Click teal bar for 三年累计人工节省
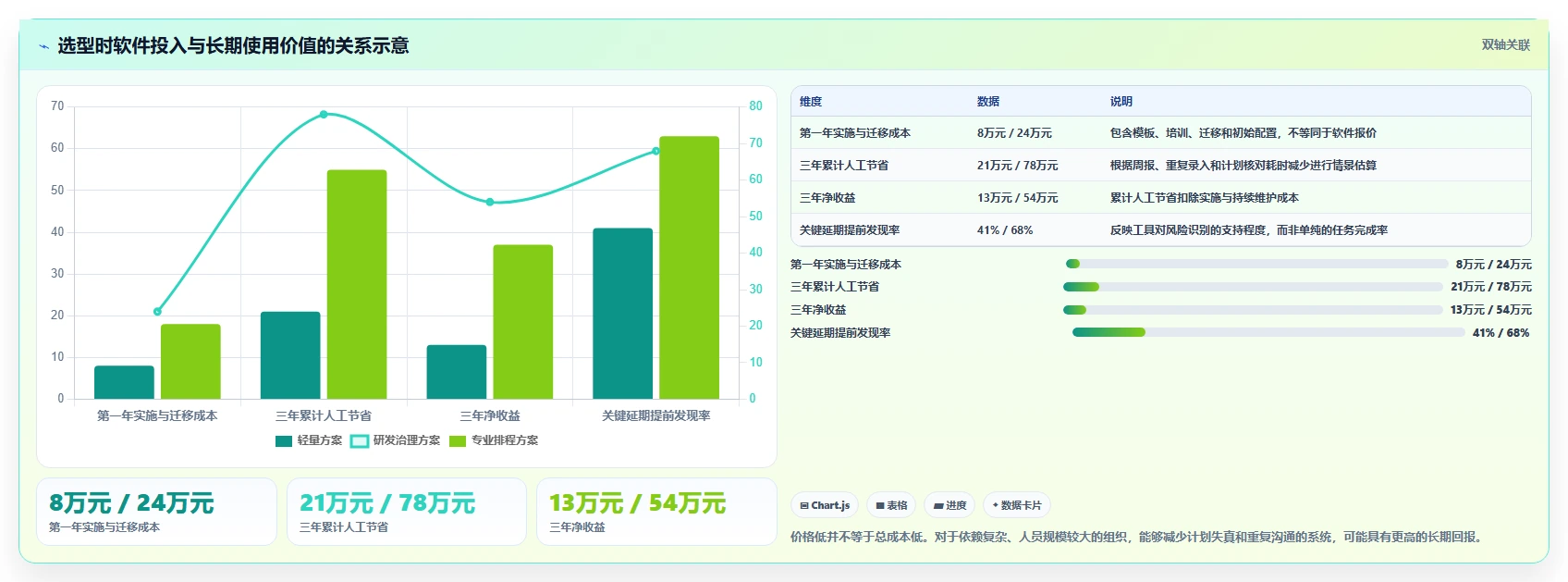This screenshot has width=1568, height=582. [290, 355]
